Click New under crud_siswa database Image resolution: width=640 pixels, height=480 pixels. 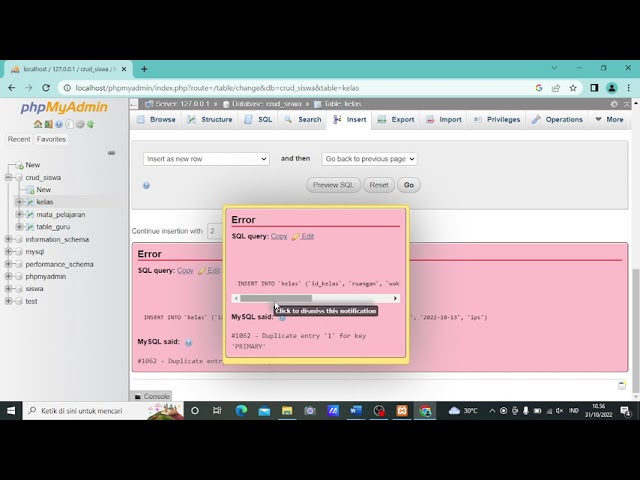click(43, 190)
